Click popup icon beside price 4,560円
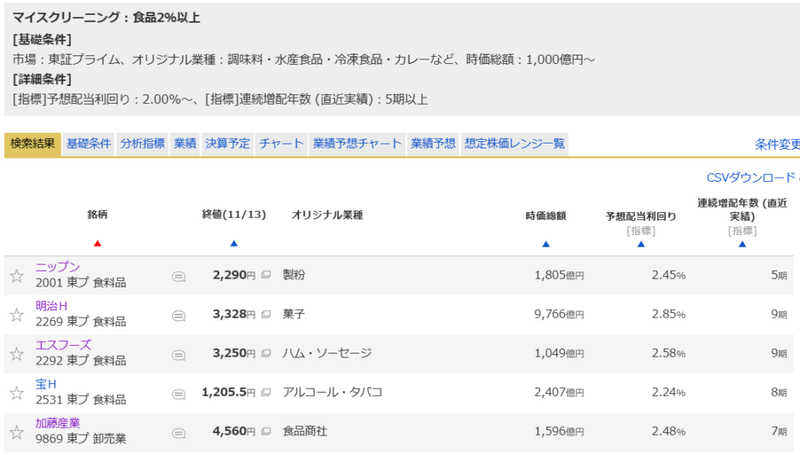 coord(266,432)
